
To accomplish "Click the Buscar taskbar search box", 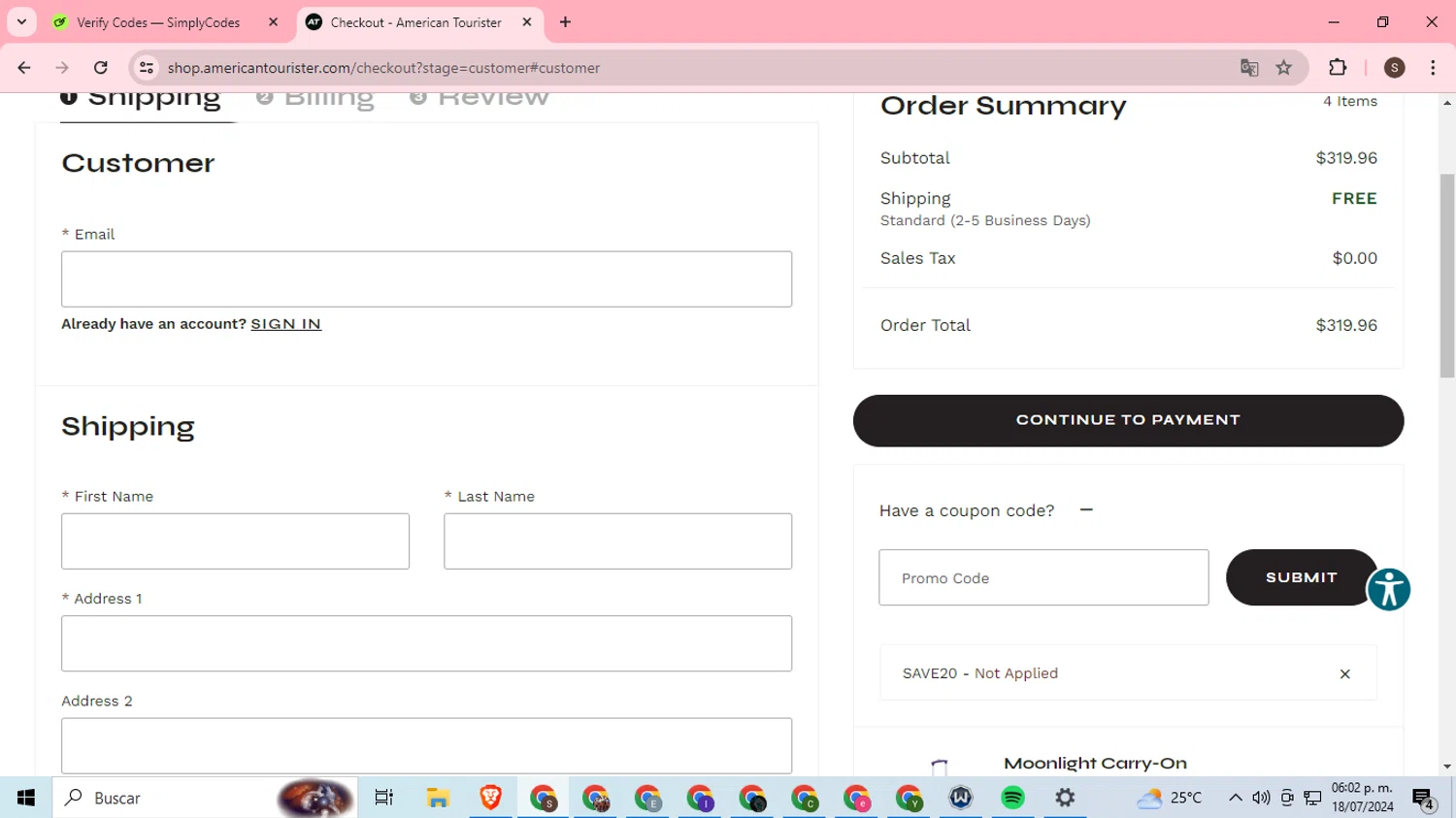I will point(205,798).
